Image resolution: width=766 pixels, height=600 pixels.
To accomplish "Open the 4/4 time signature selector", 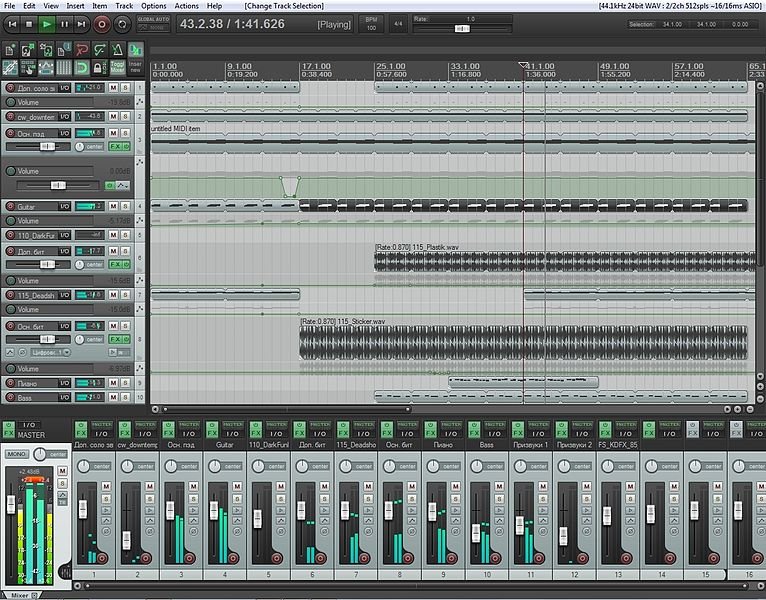I will pos(398,22).
